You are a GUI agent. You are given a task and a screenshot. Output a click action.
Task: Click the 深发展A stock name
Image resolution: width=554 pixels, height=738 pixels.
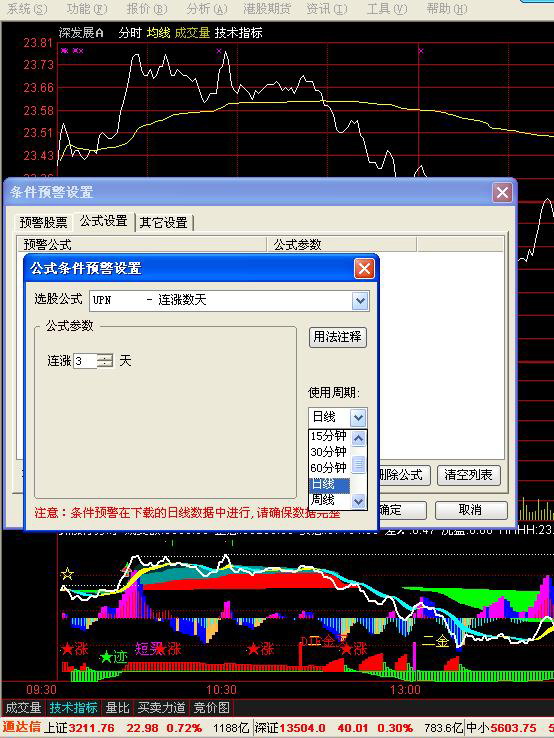[81, 33]
